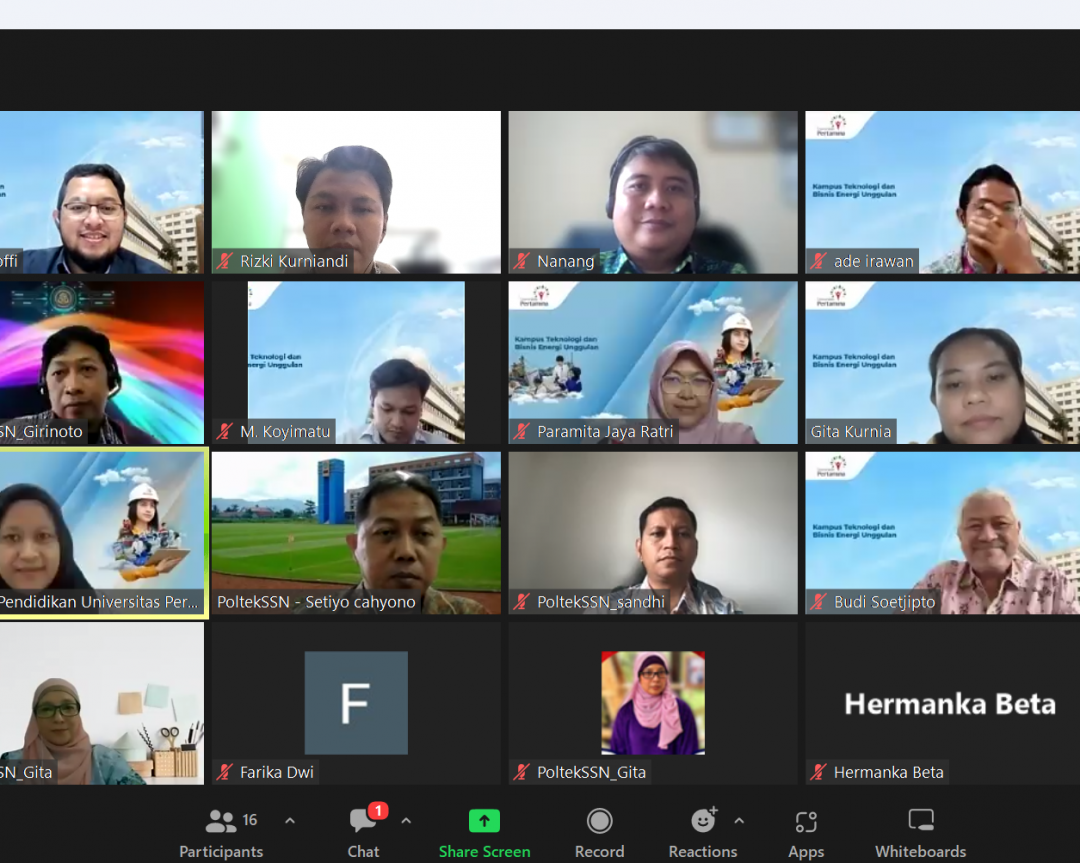Expand the arrow next to Participants
The height and width of the screenshot is (863, 1080).
click(290, 821)
